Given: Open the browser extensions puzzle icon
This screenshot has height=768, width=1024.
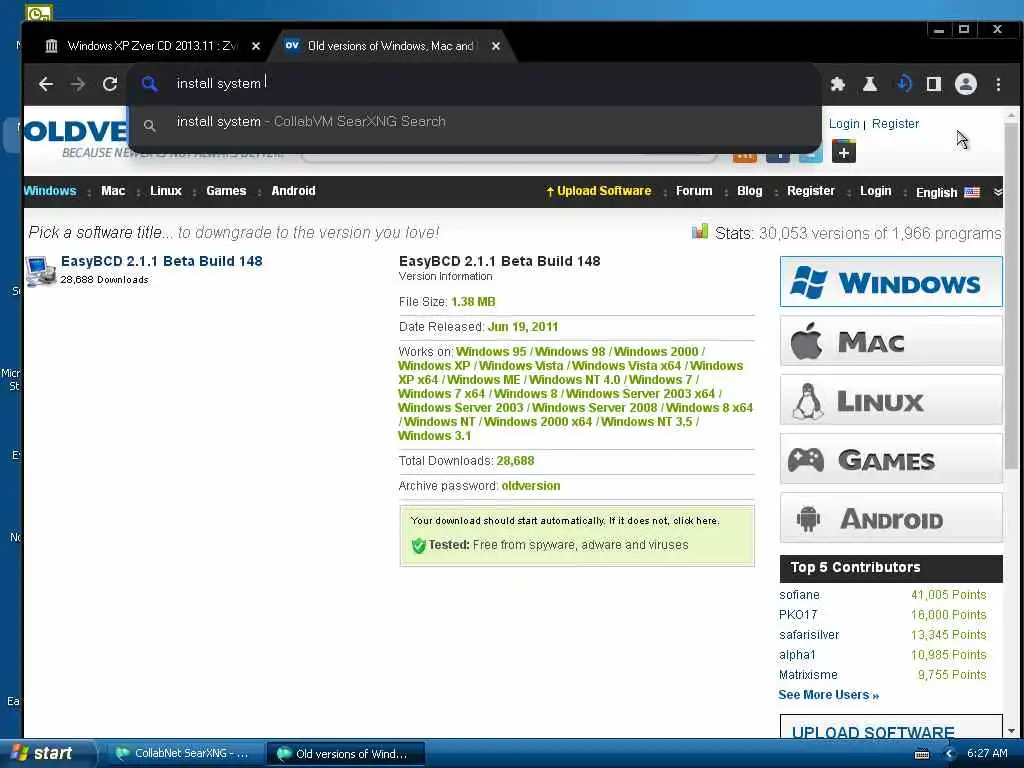Looking at the screenshot, I should tap(837, 84).
